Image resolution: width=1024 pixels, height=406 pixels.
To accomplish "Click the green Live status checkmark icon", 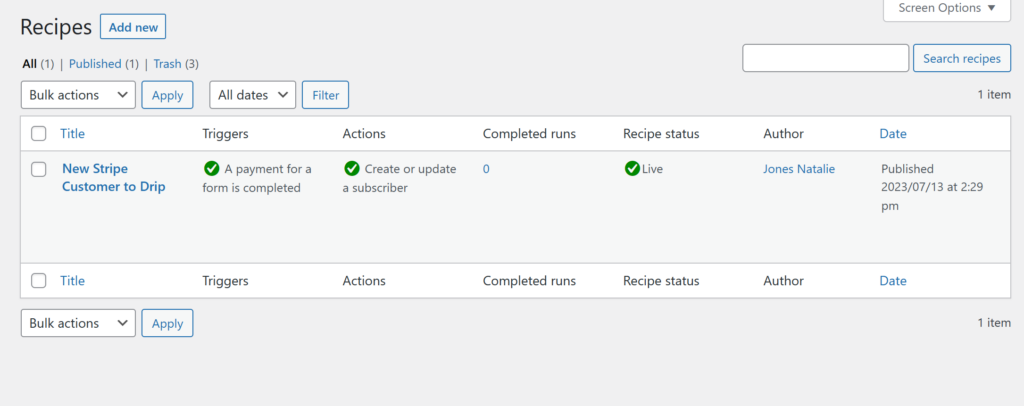I will point(631,169).
